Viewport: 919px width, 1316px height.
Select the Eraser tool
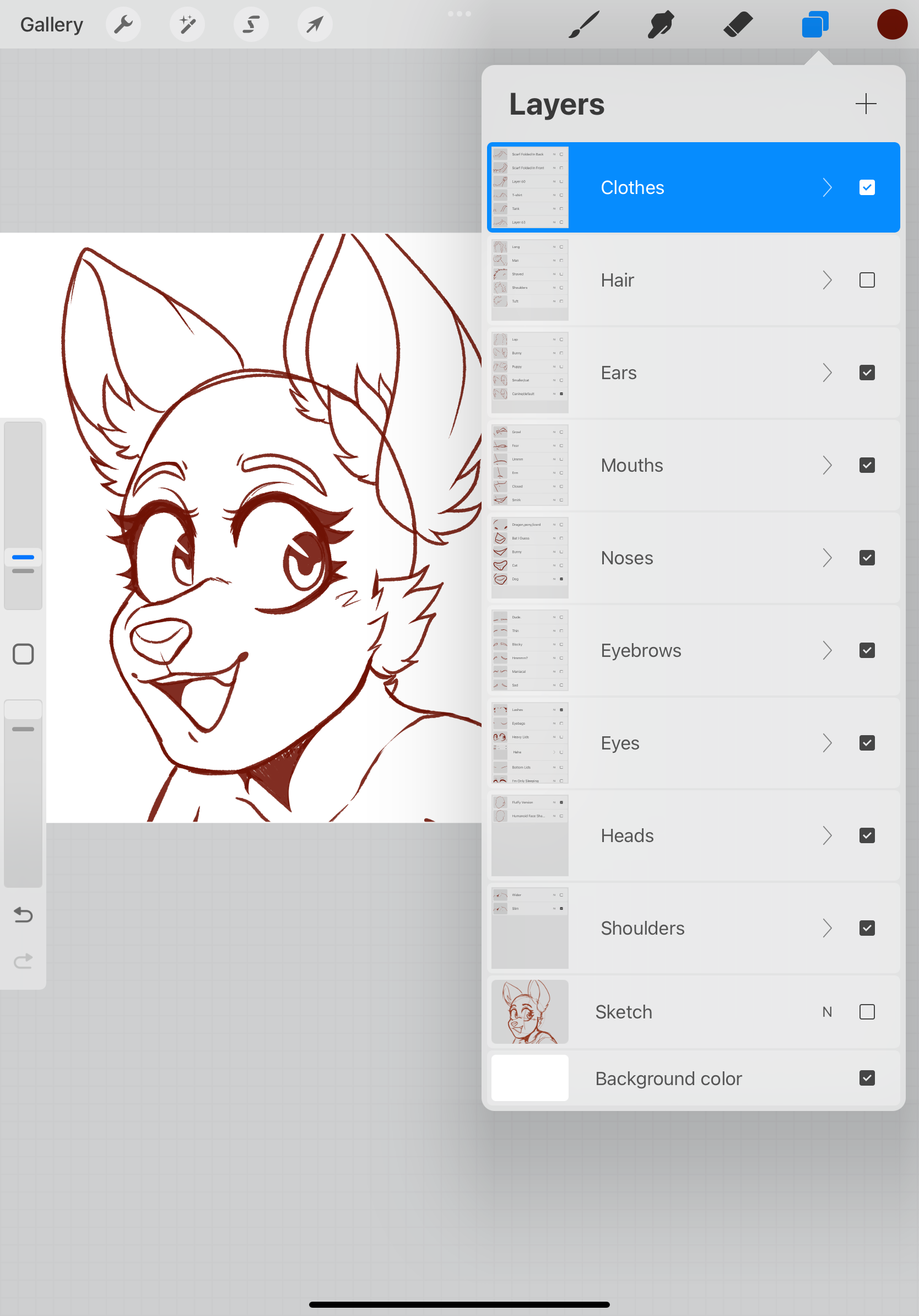(738, 24)
